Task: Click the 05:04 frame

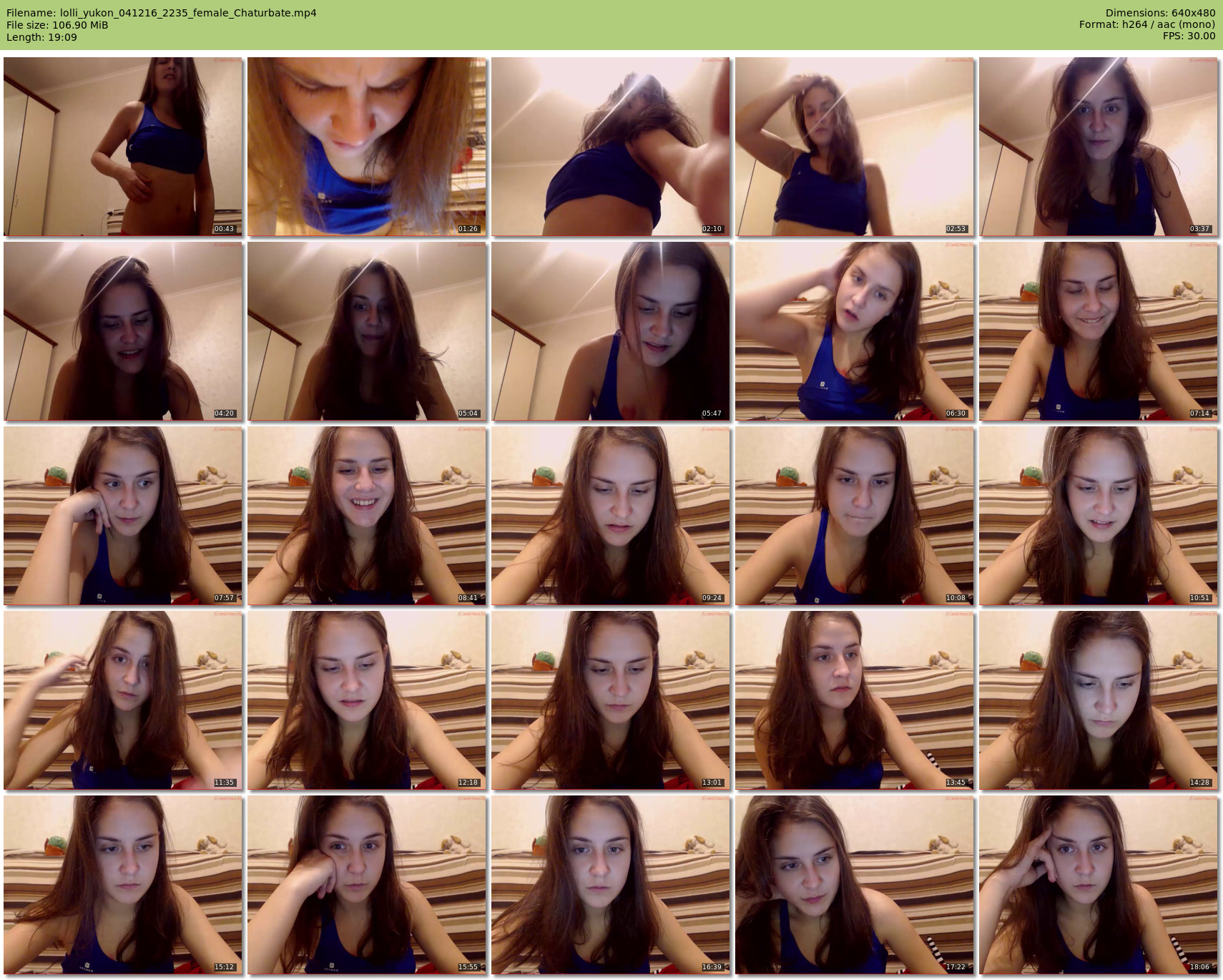Action: (x=367, y=331)
